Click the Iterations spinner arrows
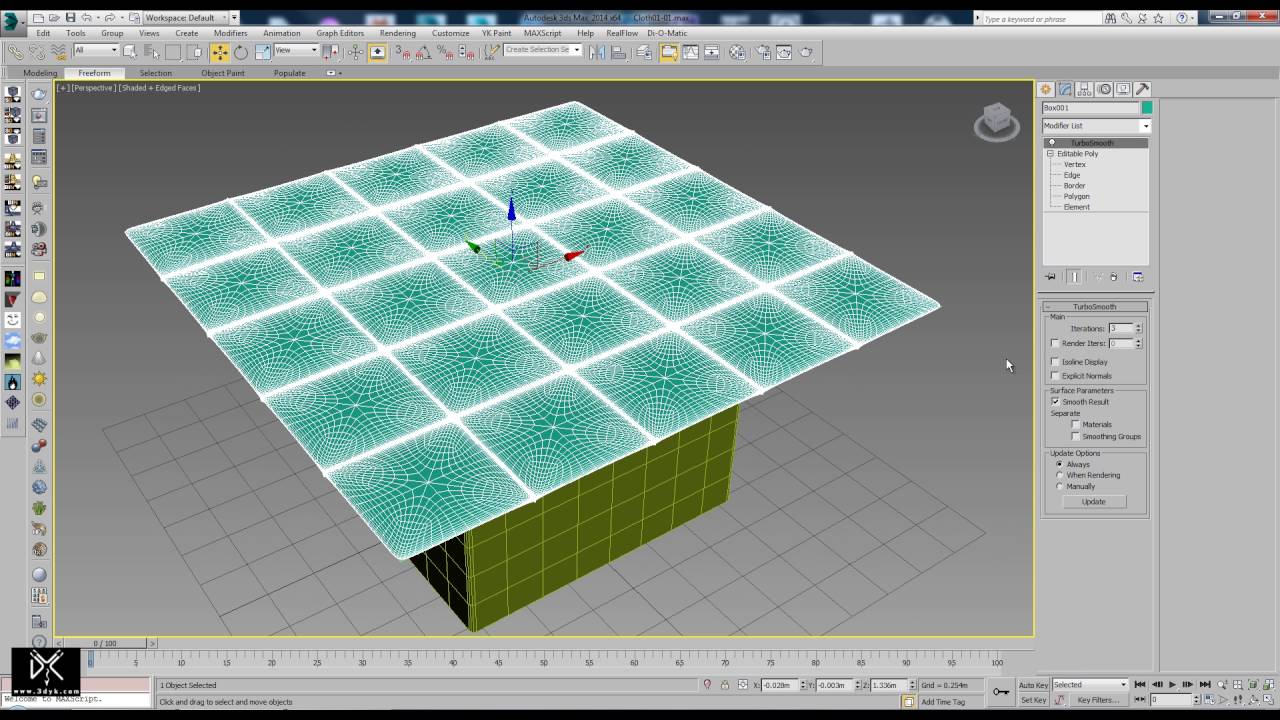Image resolution: width=1280 pixels, height=720 pixels. (x=1138, y=328)
